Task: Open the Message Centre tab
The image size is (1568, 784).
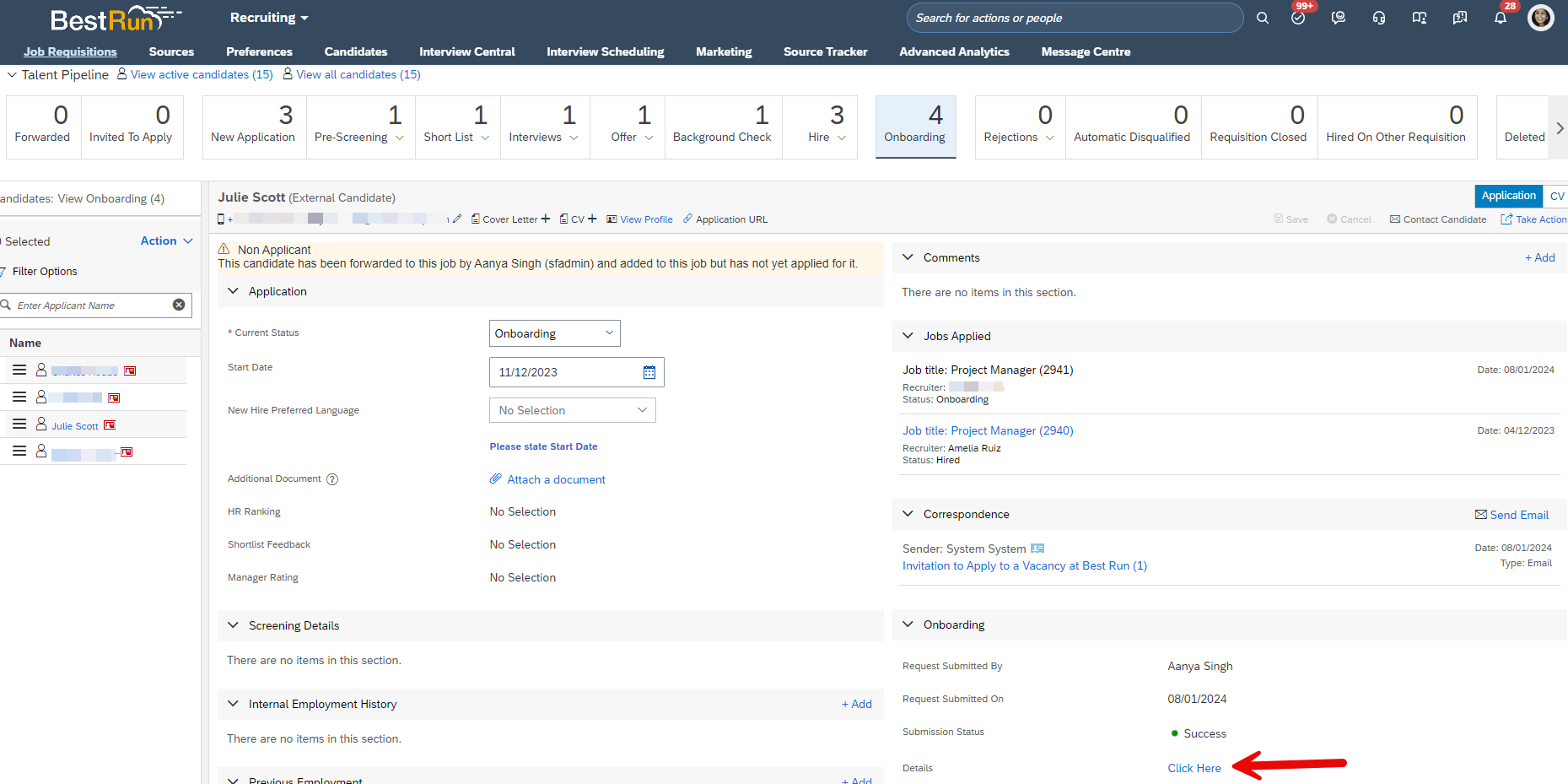Action: 1086,51
